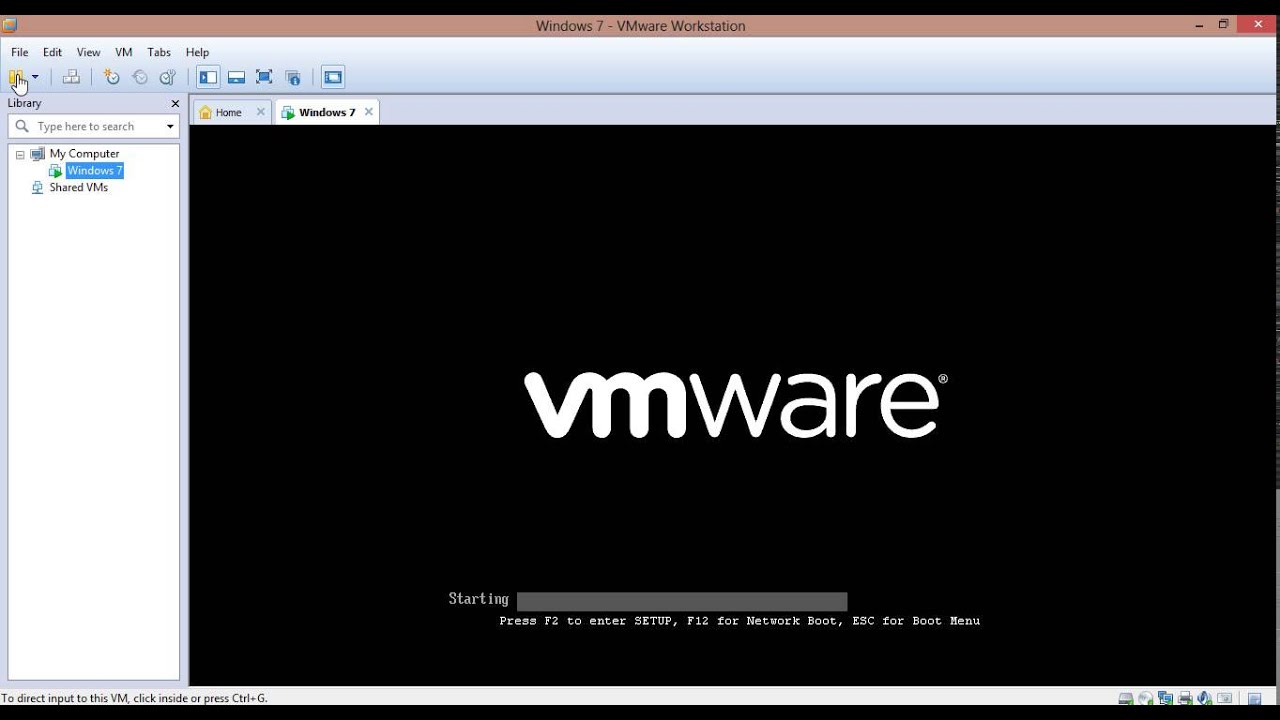The width and height of the screenshot is (1280, 720).
Task: Enter full screen mode
Action: pos(264,77)
